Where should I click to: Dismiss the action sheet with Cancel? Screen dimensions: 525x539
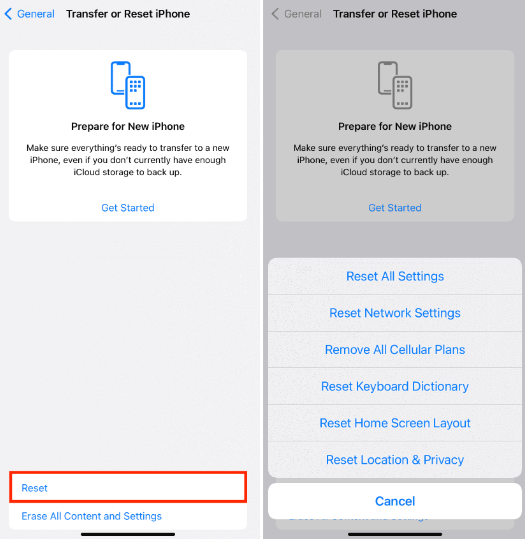point(395,501)
